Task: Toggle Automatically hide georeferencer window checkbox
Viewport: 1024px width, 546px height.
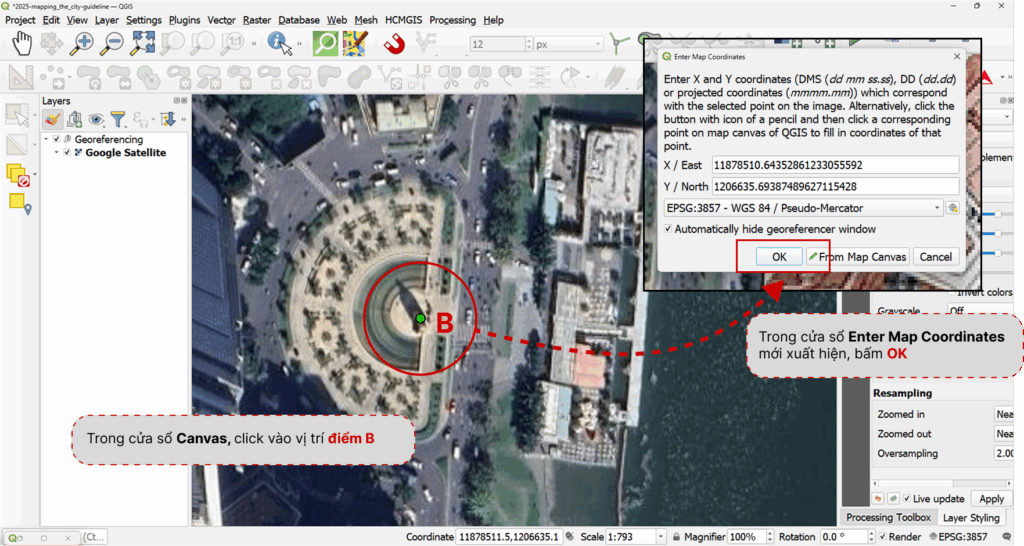Action: point(667,229)
